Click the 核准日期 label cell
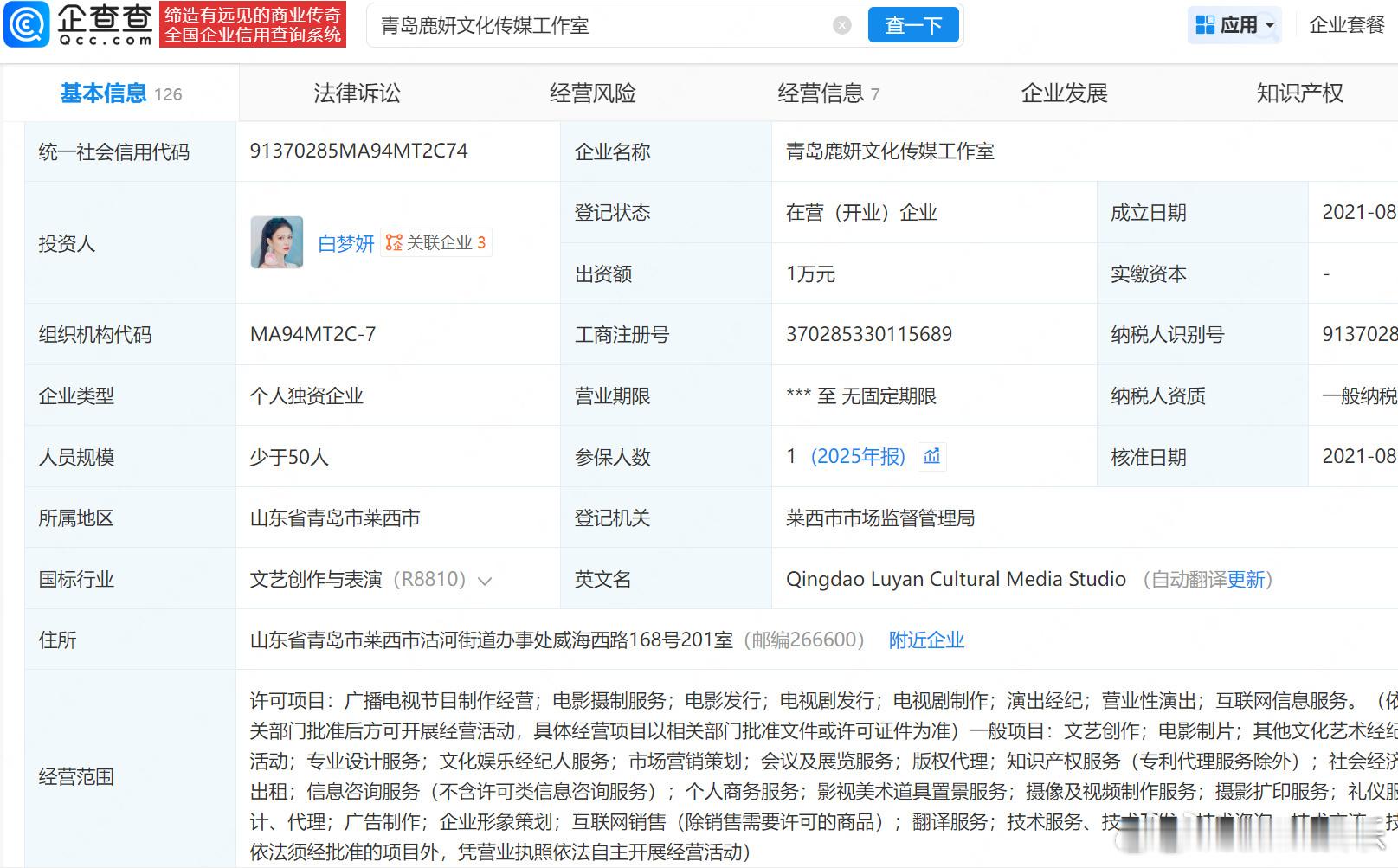Viewport: 1398px width, 868px height. click(1202, 457)
